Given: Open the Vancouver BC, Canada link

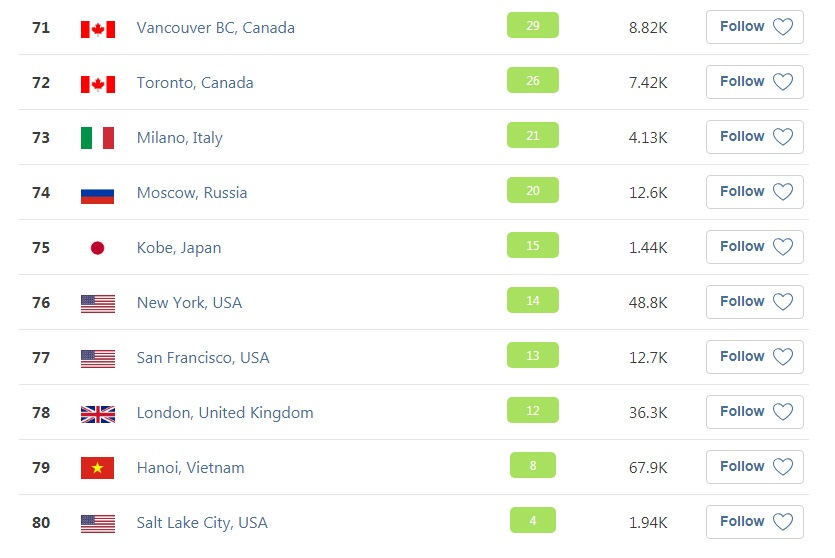Looking at the screenshot, I should (216, 28).
